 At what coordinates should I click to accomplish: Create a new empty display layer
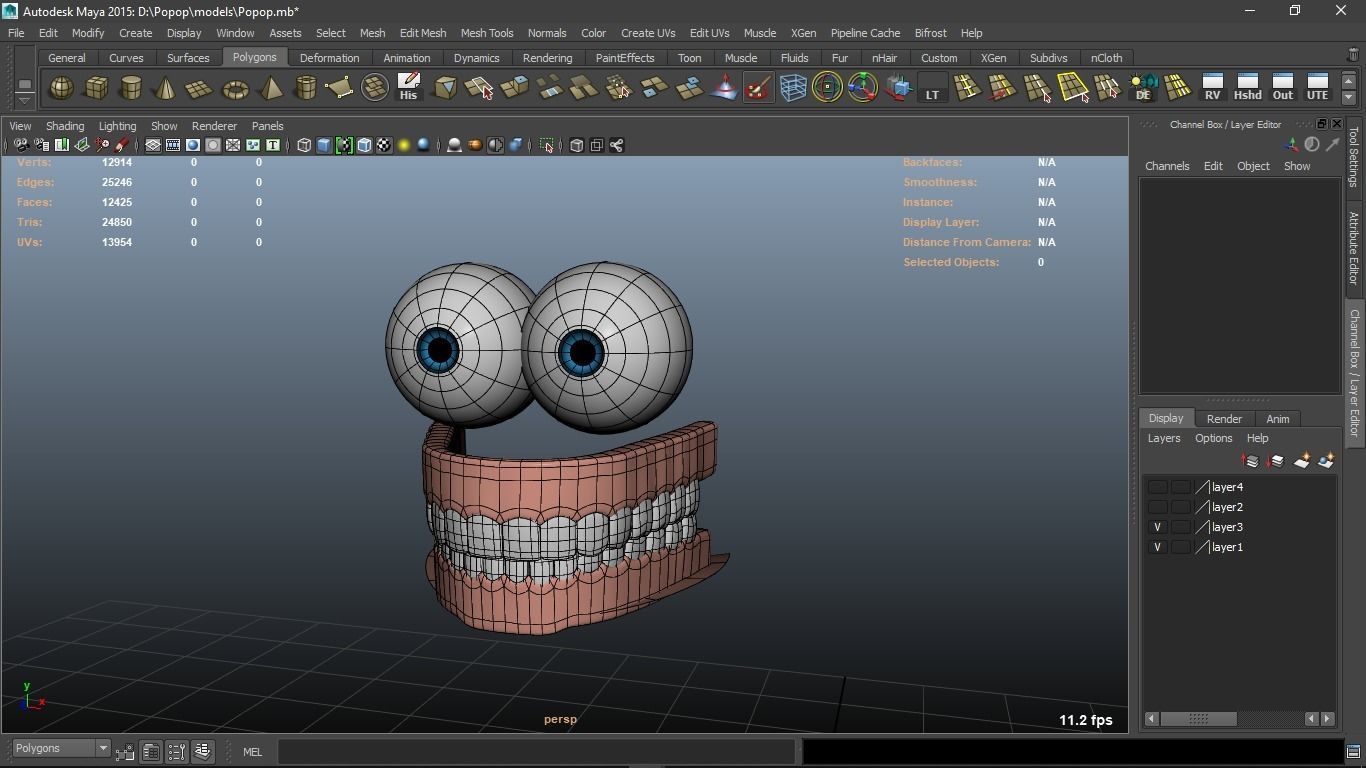tap(1301, 461)
